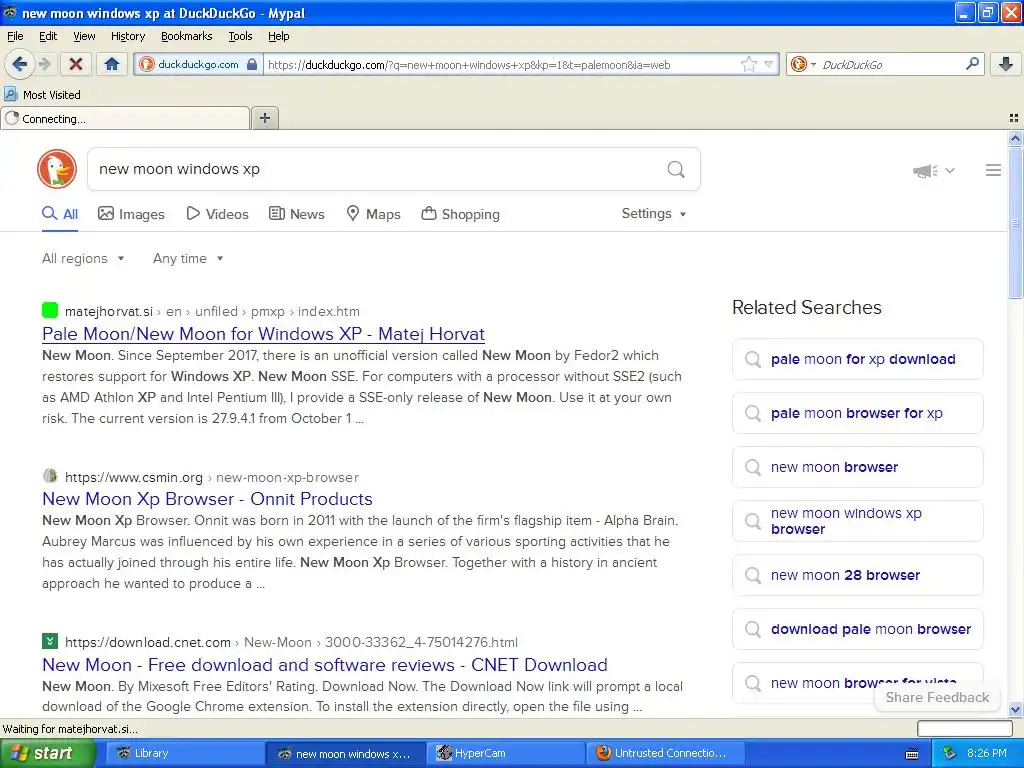This screenshot has height=768, width=1024.
Task: Open the Home page button
Action: pos(112,64)
